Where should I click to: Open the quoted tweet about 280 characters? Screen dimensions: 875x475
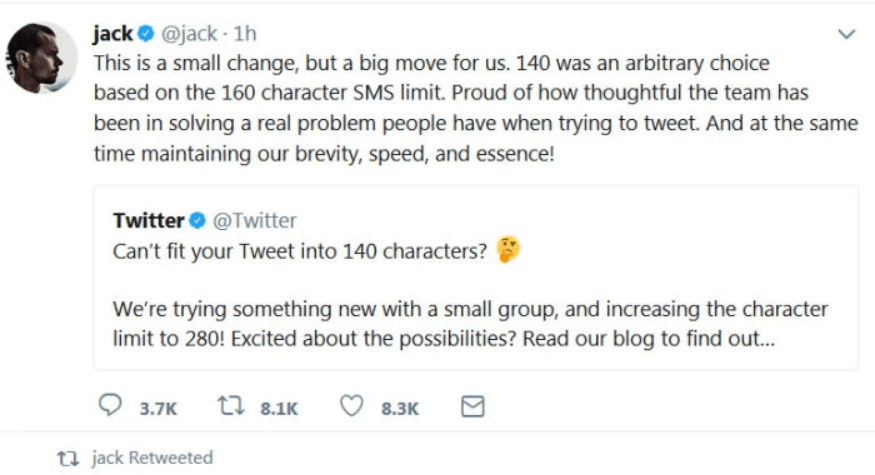coord(476,277)
